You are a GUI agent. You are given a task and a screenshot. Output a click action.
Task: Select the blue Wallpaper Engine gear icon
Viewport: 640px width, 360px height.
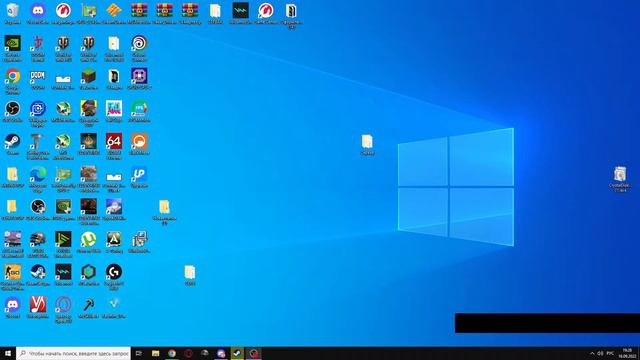coord(38,109)
